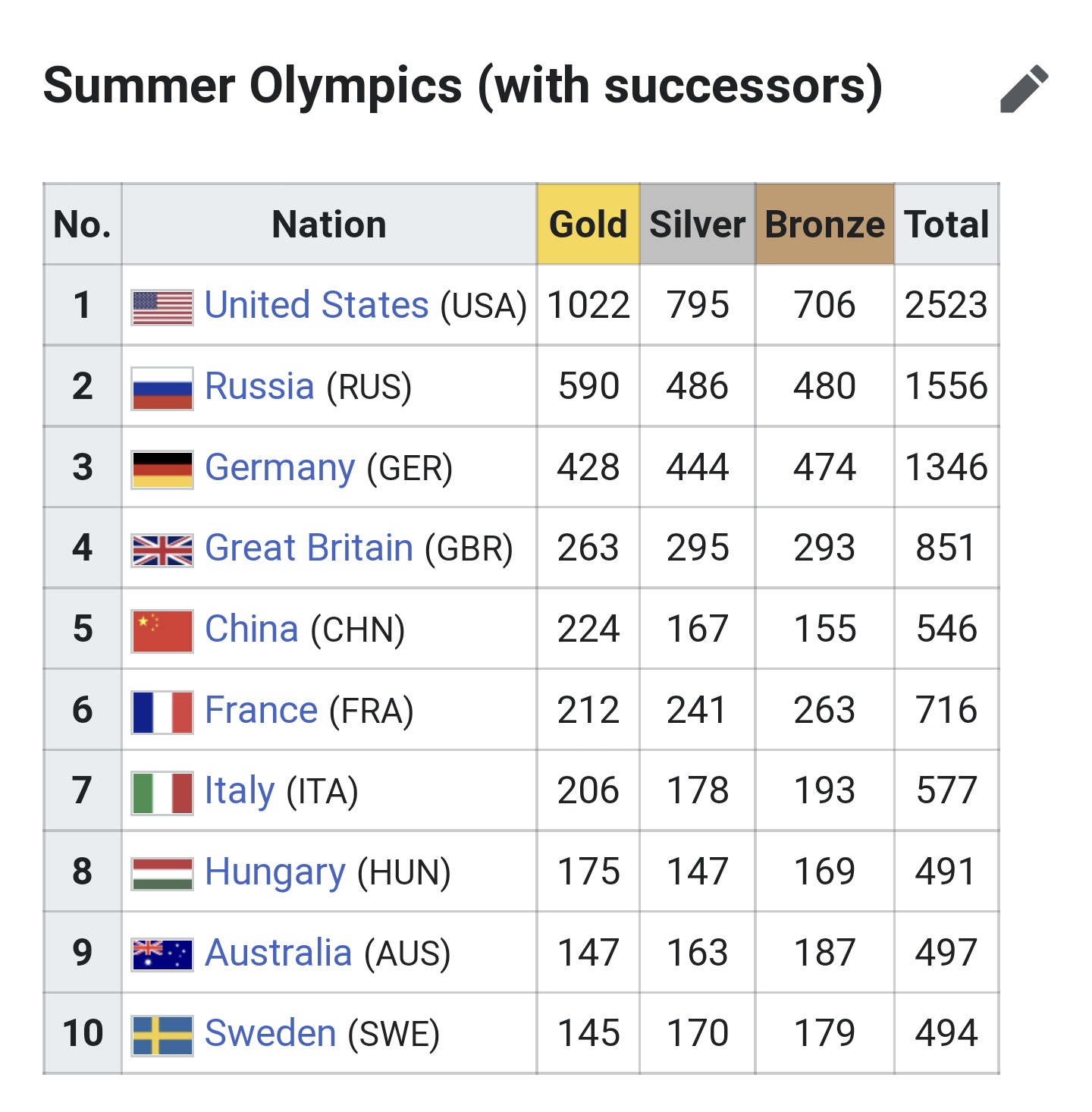Open the United States link
Image resolution: width=1092 pixels, height=1112 pixels.
point(316,306)
